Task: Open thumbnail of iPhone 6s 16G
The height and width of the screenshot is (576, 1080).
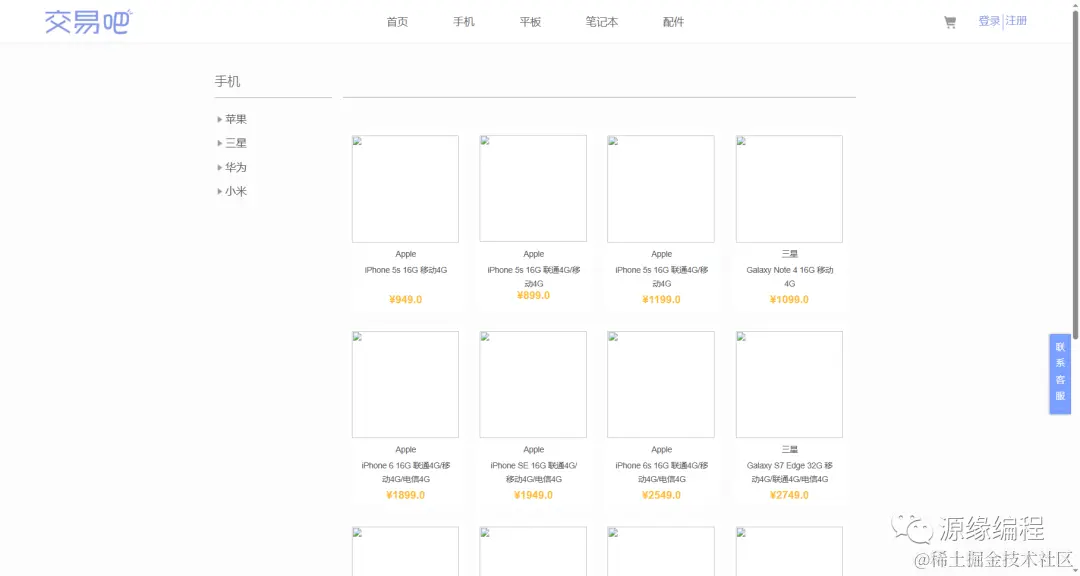Action: [661, 384]
